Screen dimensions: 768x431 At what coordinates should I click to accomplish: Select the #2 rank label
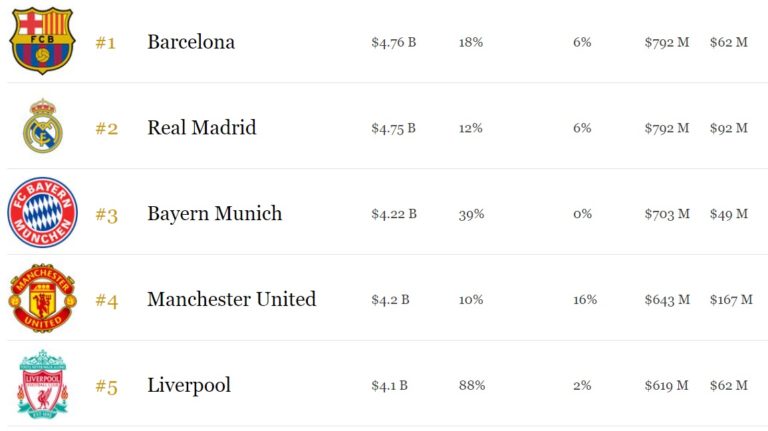pos(106,129)
